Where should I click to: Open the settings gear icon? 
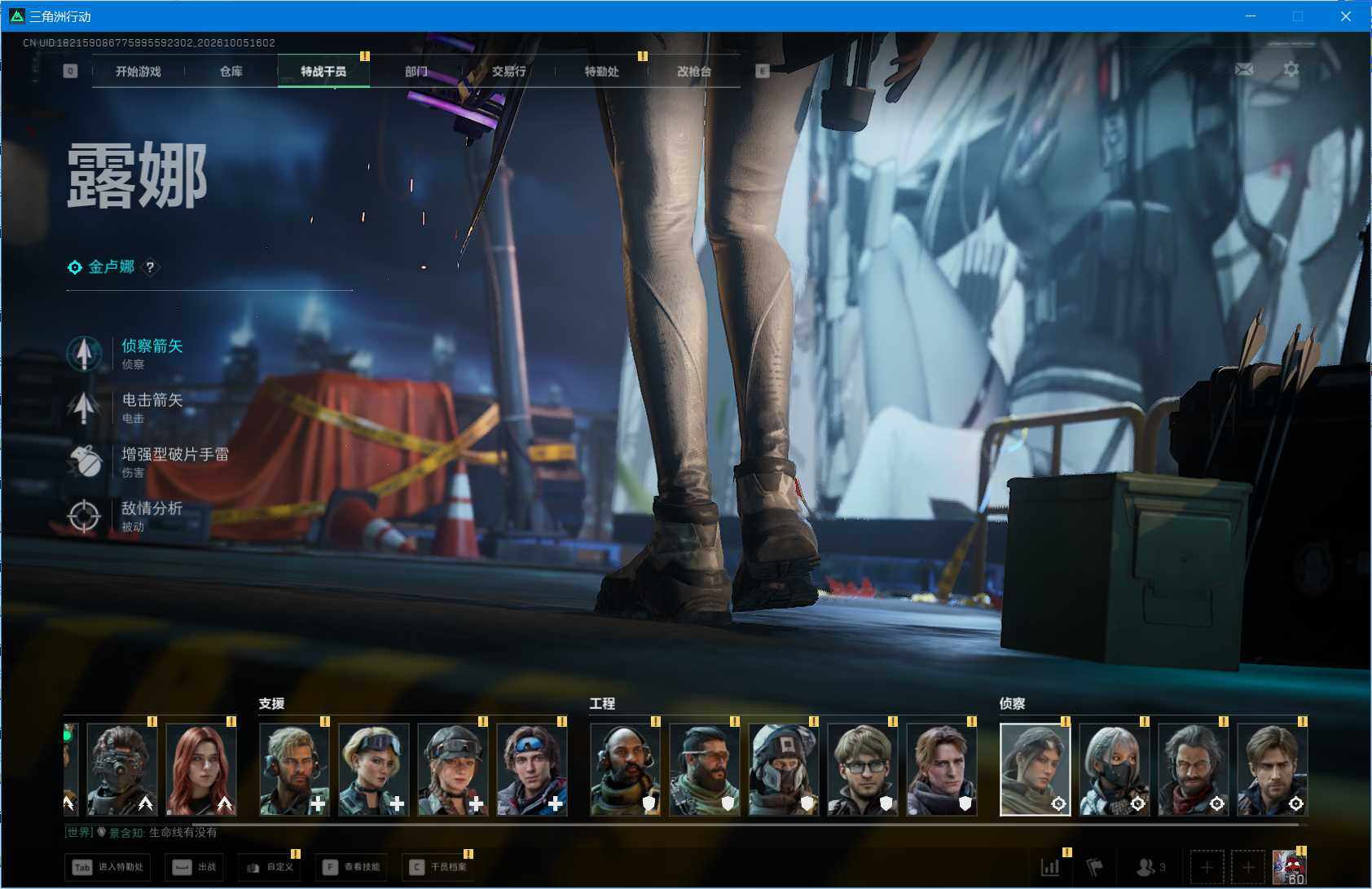pyautogui.click(x=1291, y=70)
